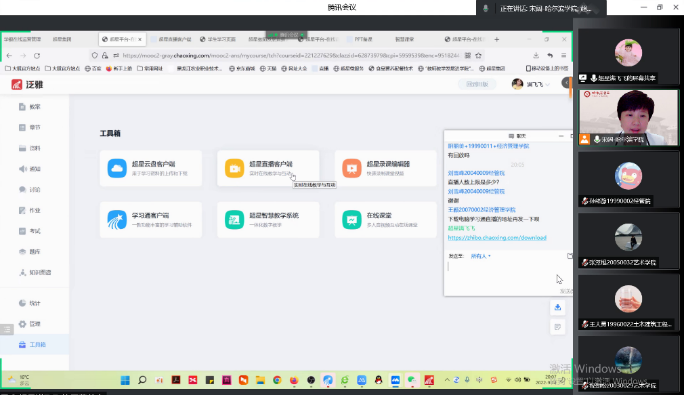Select 资料 in the left sidebar

click(34, 148)
